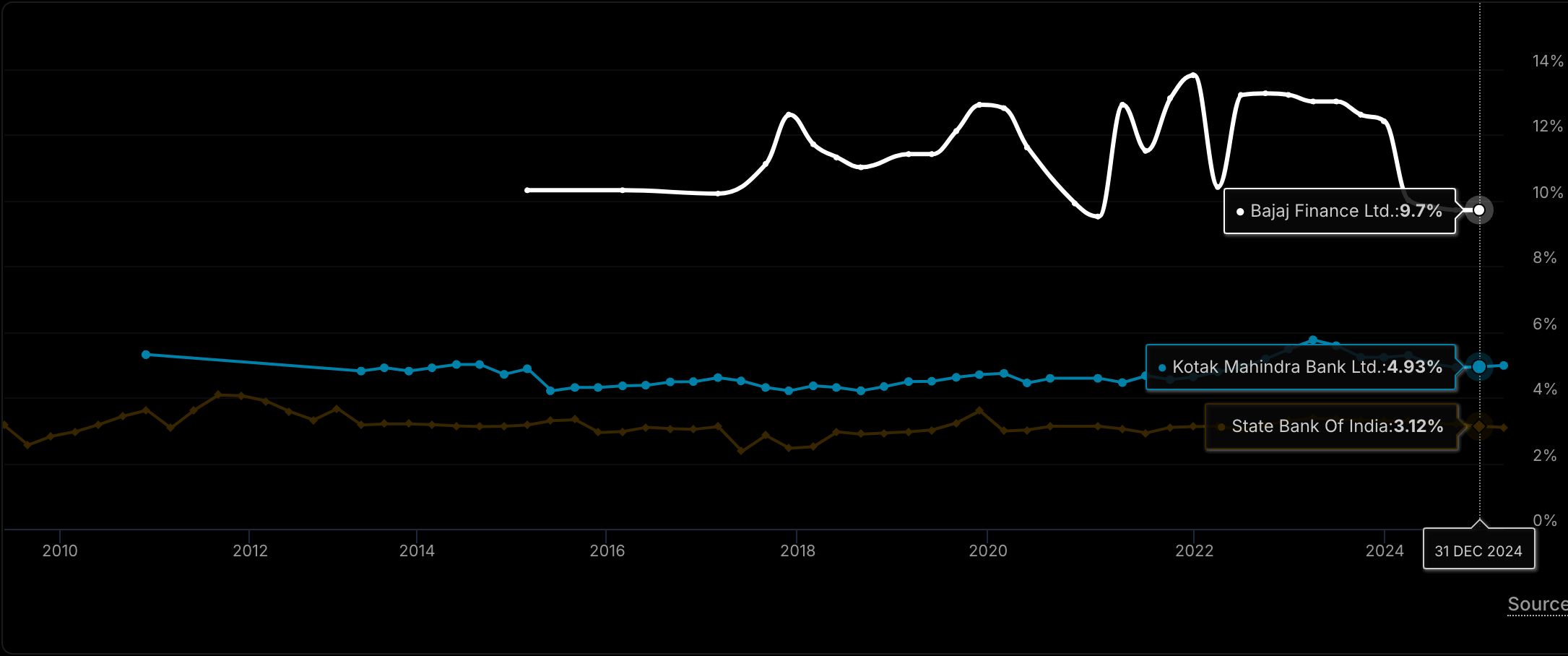Click the 2010 label on the x-axis
Viewport: 1568px width, 656px height.
point(60,551)
